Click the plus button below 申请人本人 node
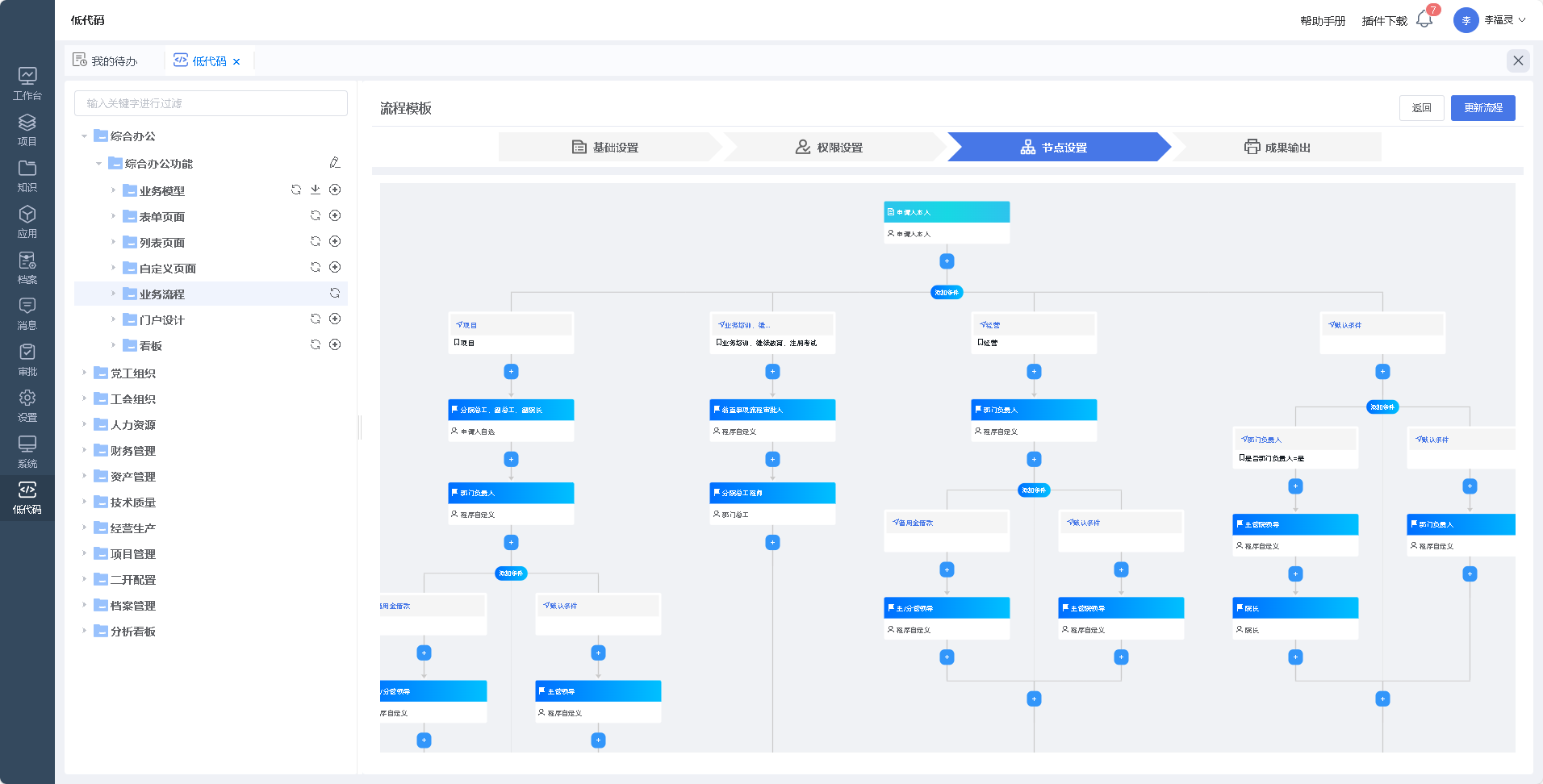Viewport: 1543px width, 784px height. (x=947, y=261)
